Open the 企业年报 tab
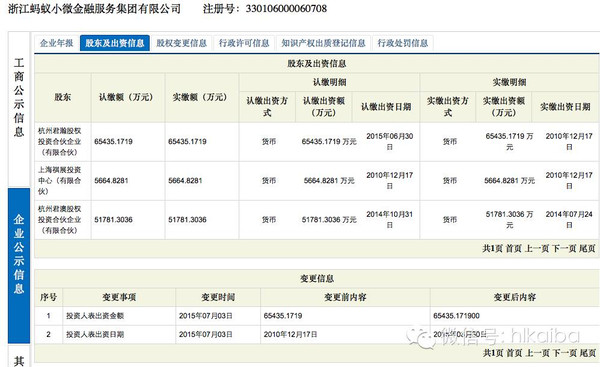 56,43
